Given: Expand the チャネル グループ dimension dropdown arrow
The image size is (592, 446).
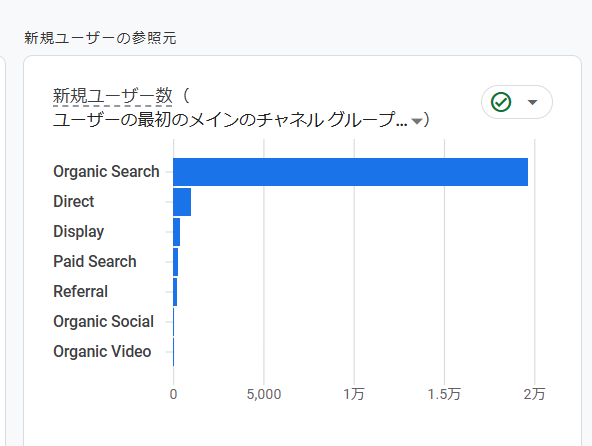Looking at the screenshot, I should (417, 121).
